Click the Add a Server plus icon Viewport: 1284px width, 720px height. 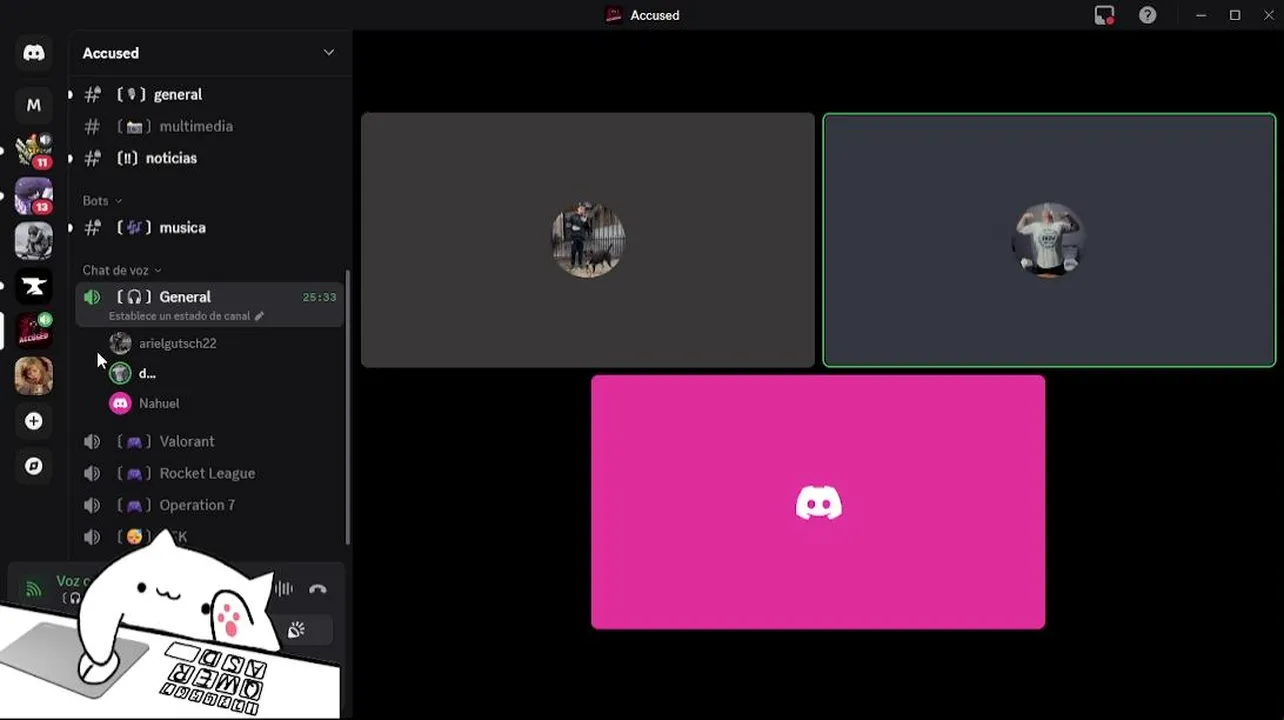tap(34, 421)
